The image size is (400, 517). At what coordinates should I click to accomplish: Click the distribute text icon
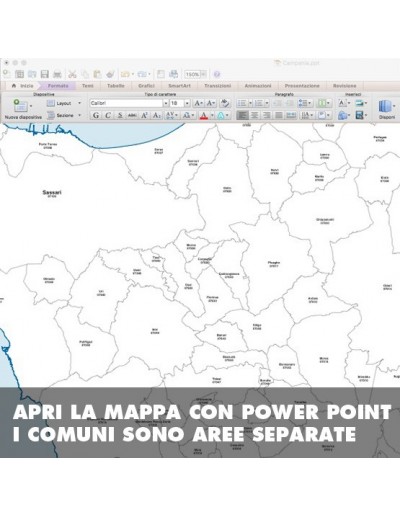(x=291, y=115)
